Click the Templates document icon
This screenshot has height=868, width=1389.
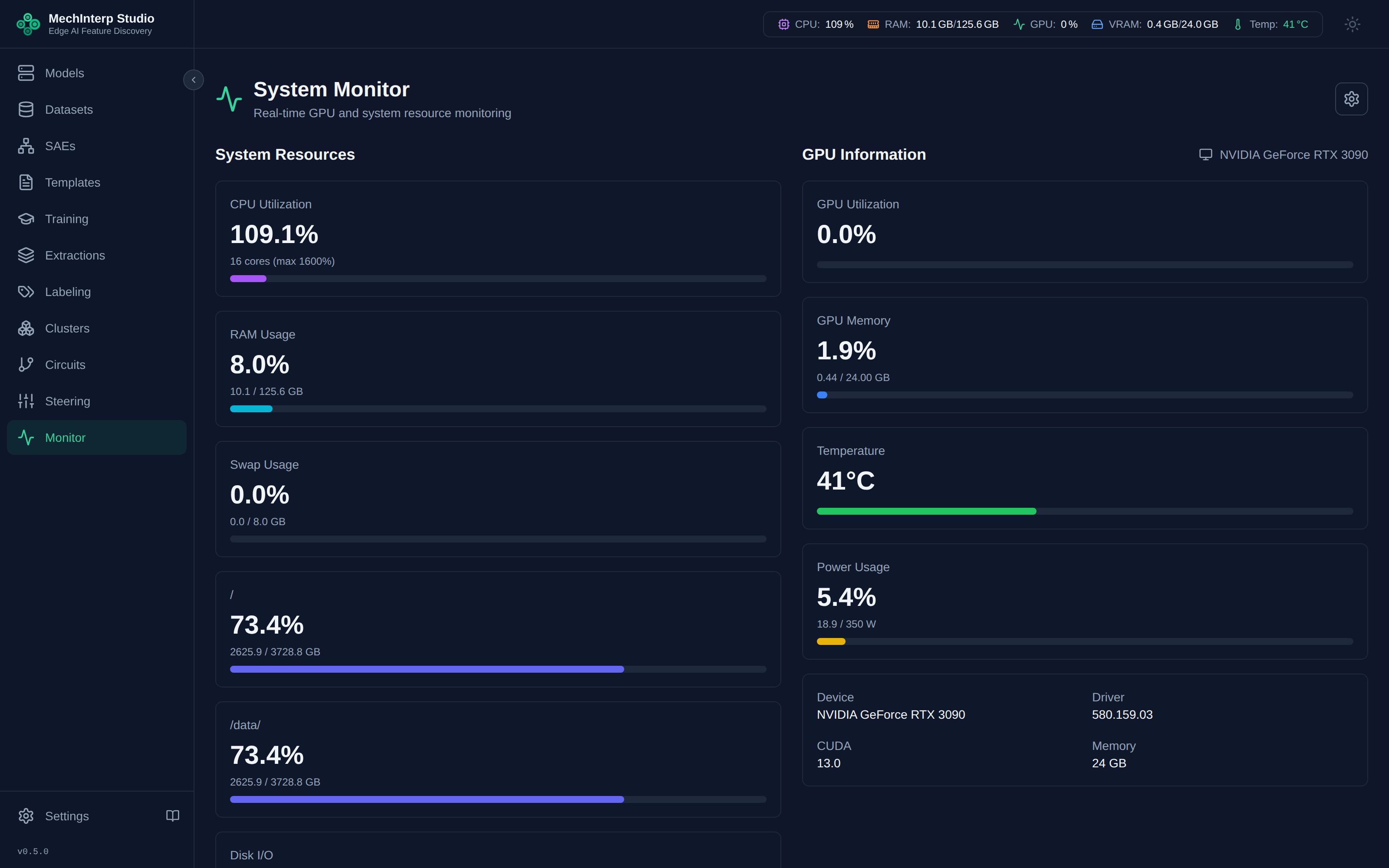pyautogui.click(x=26, y=183)
